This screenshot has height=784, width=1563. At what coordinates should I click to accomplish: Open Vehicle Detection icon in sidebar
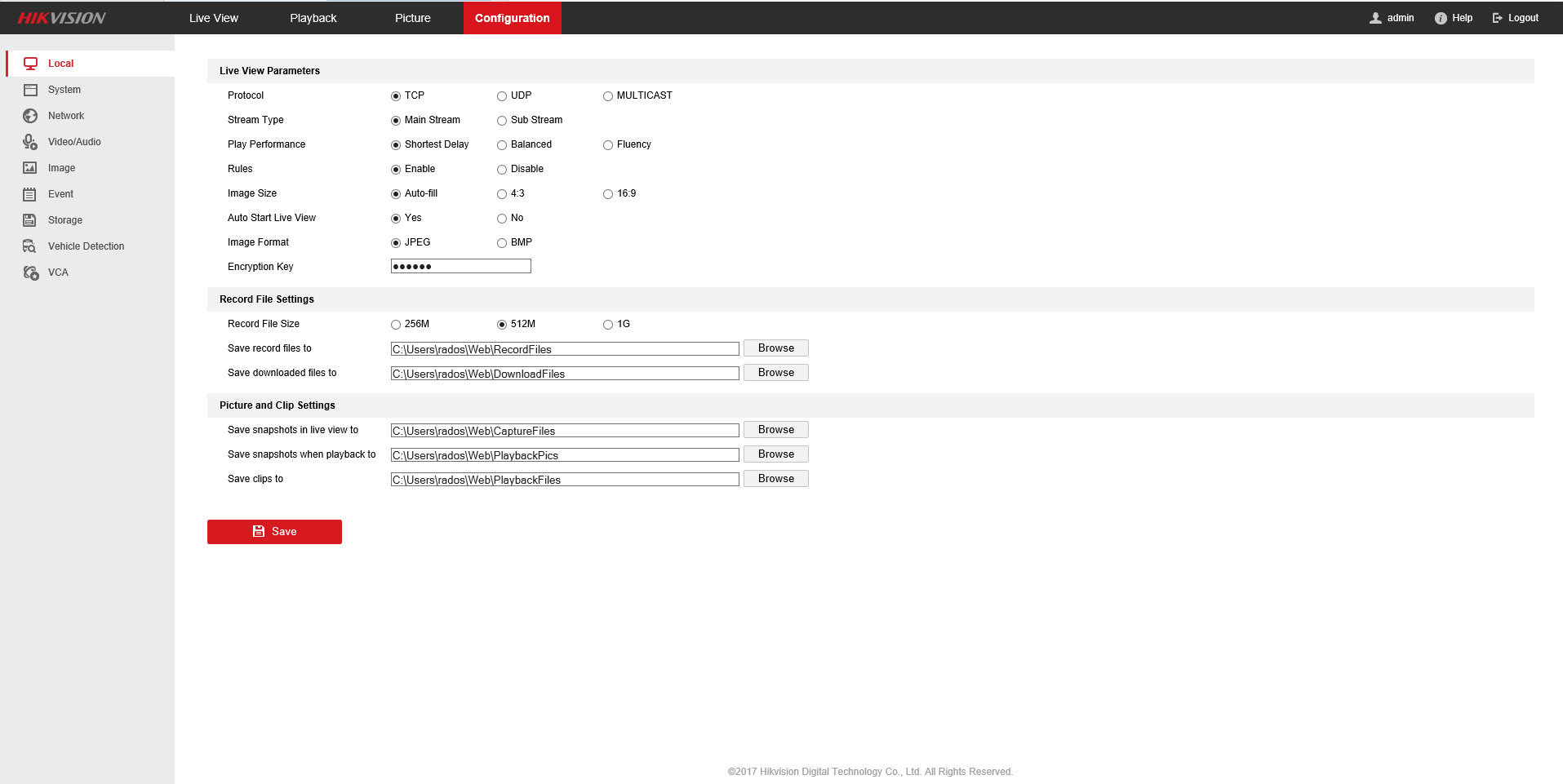pyautogui.click(x=30, y=246)
